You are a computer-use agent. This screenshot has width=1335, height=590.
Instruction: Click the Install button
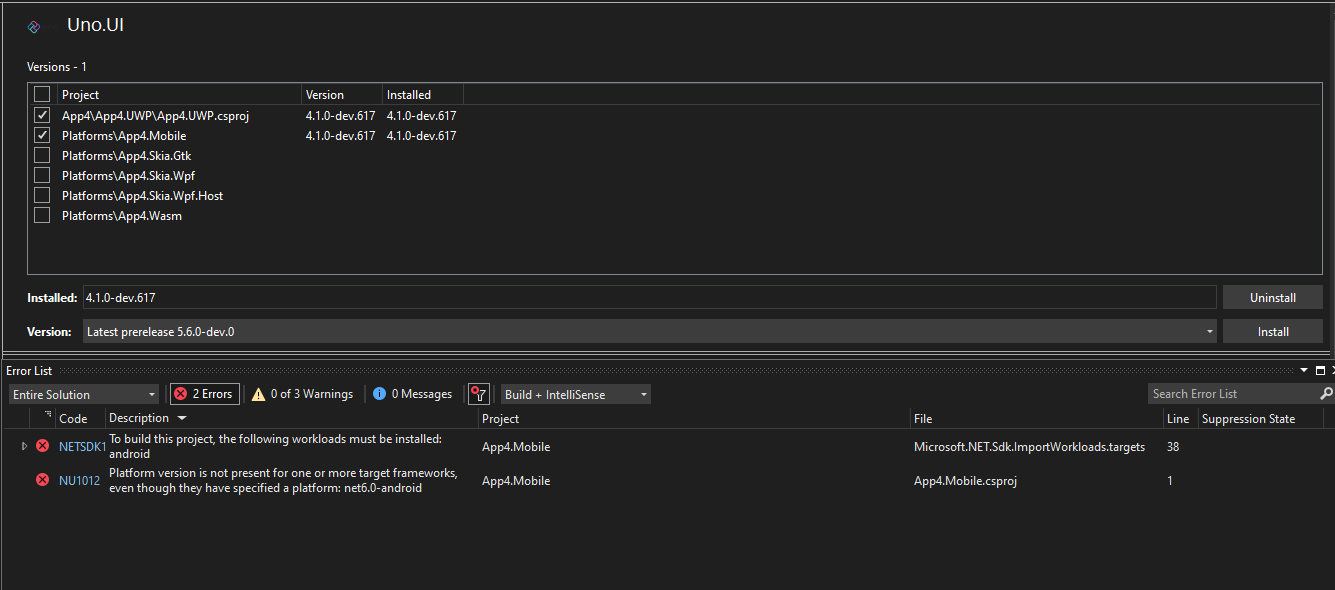point(1273,331)
